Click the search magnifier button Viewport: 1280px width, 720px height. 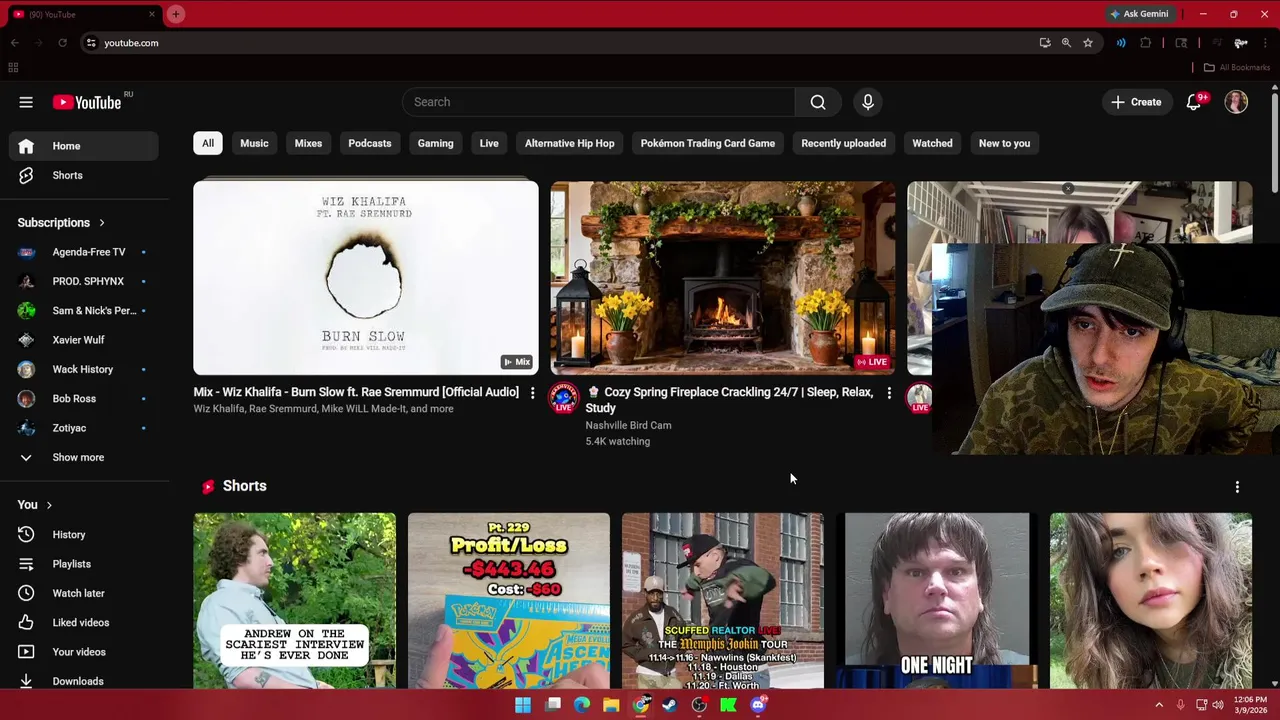tap(818, 102)
